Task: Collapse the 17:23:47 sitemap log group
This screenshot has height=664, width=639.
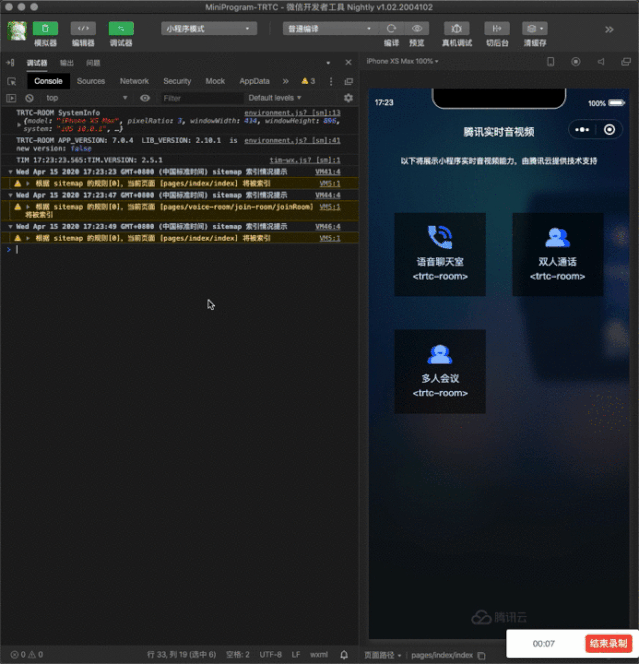Action: pos(11,195)
